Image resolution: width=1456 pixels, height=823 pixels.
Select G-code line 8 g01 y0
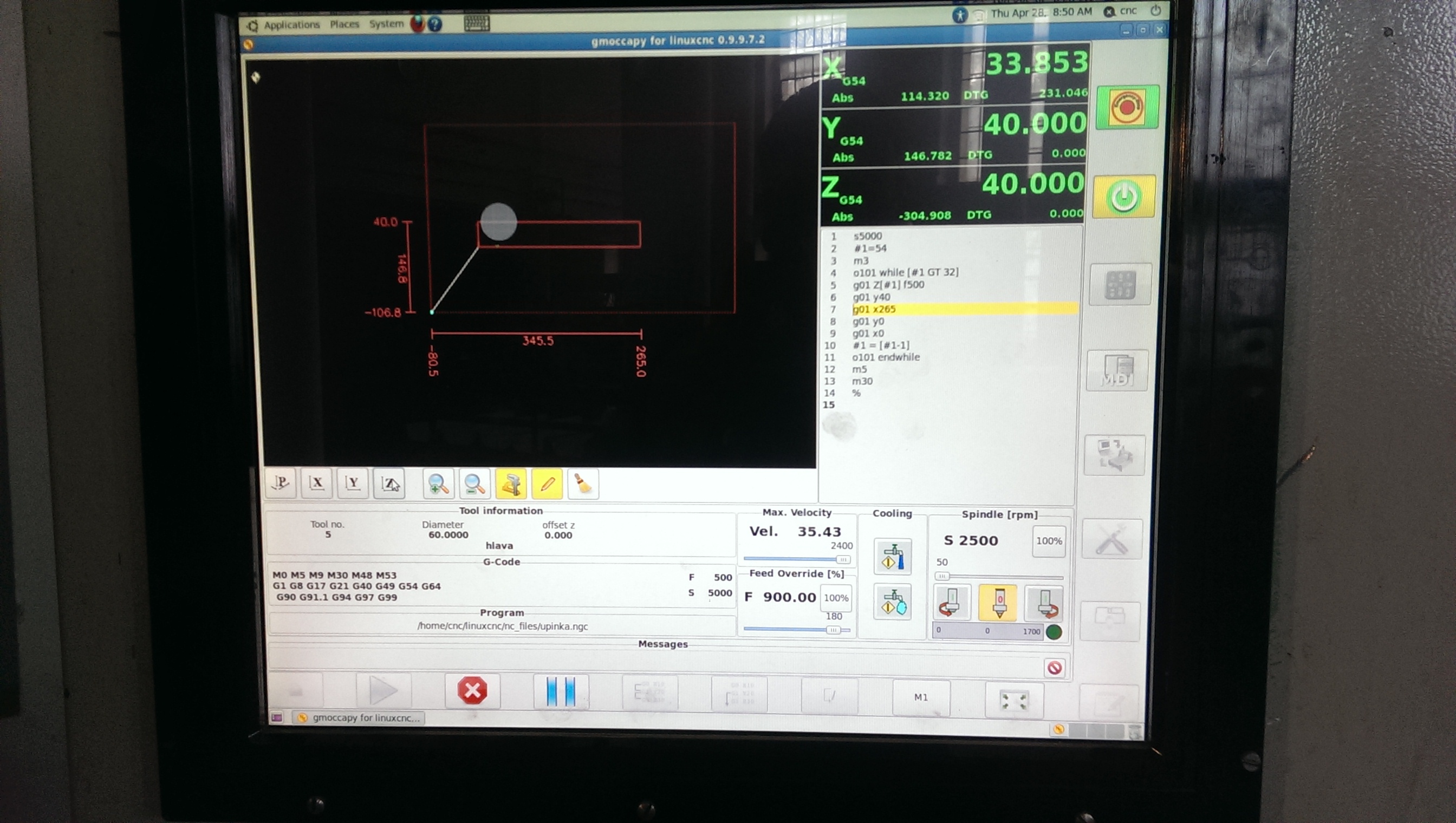click(x=868, y=321)
